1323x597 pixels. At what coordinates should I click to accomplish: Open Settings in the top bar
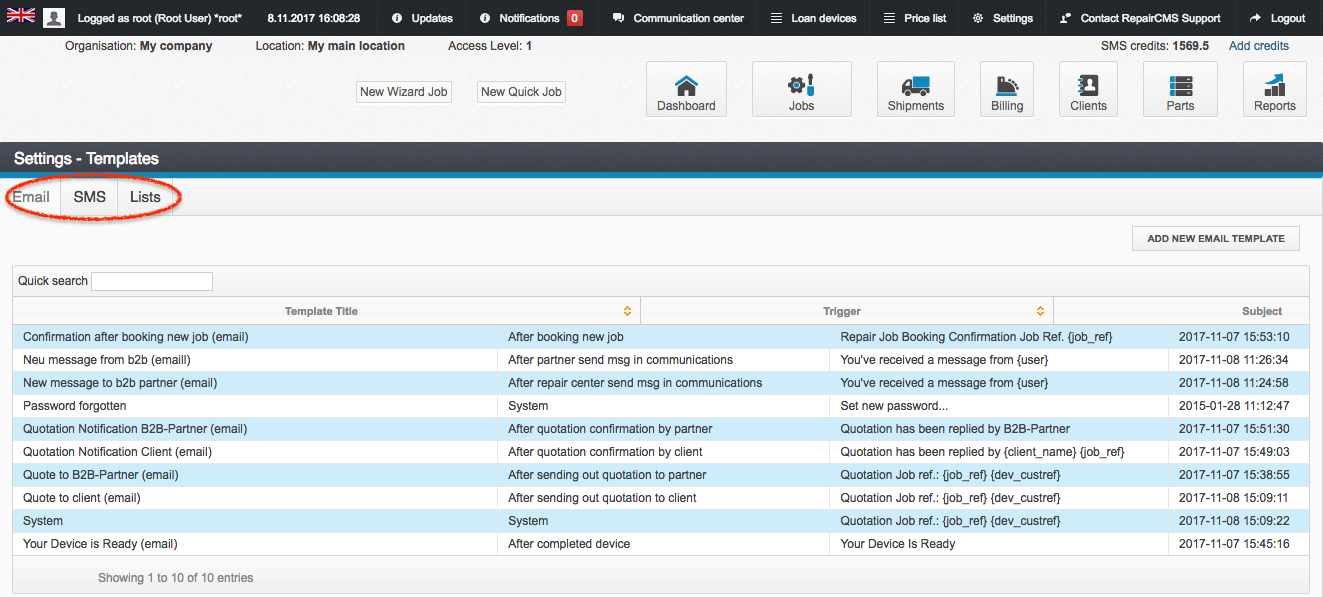(1002, 18)
